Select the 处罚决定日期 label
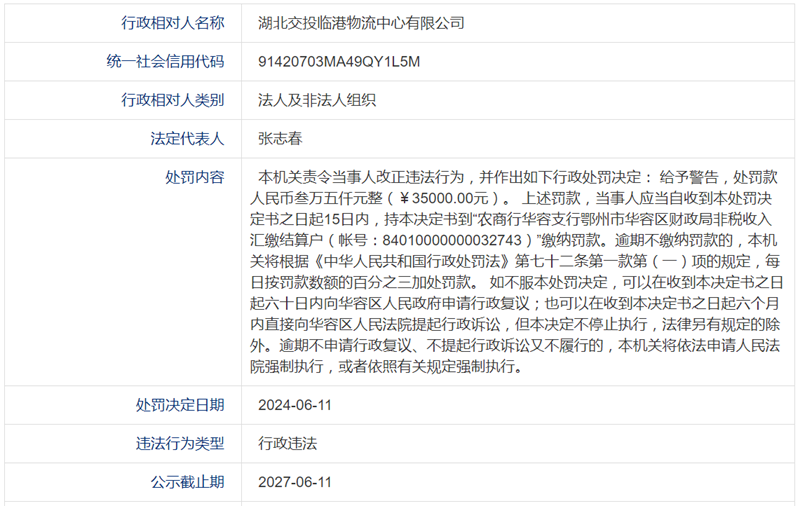Image resolution: width=800 pixels, height=506 pixels. click(179, 405)
